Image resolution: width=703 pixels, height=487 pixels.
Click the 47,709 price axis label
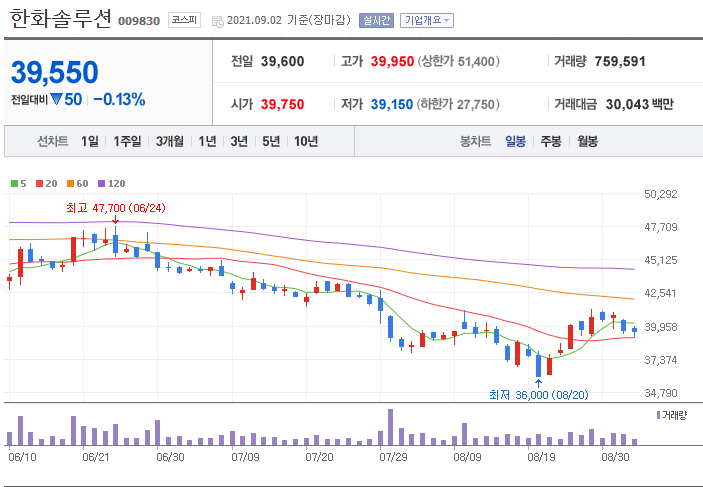[x=661, y=227]
